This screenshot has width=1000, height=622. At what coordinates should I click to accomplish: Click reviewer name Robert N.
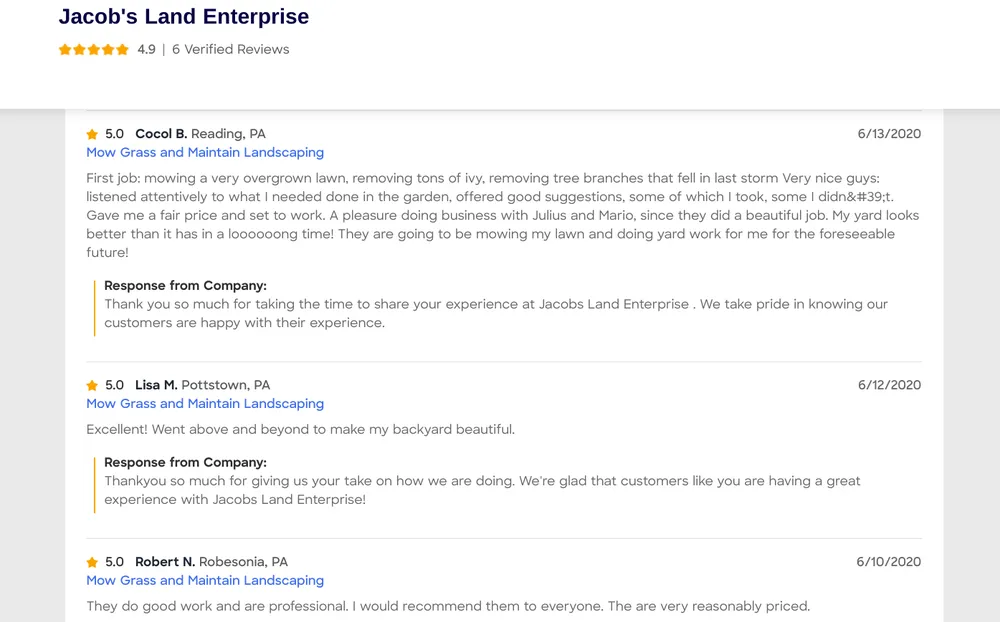164,561
